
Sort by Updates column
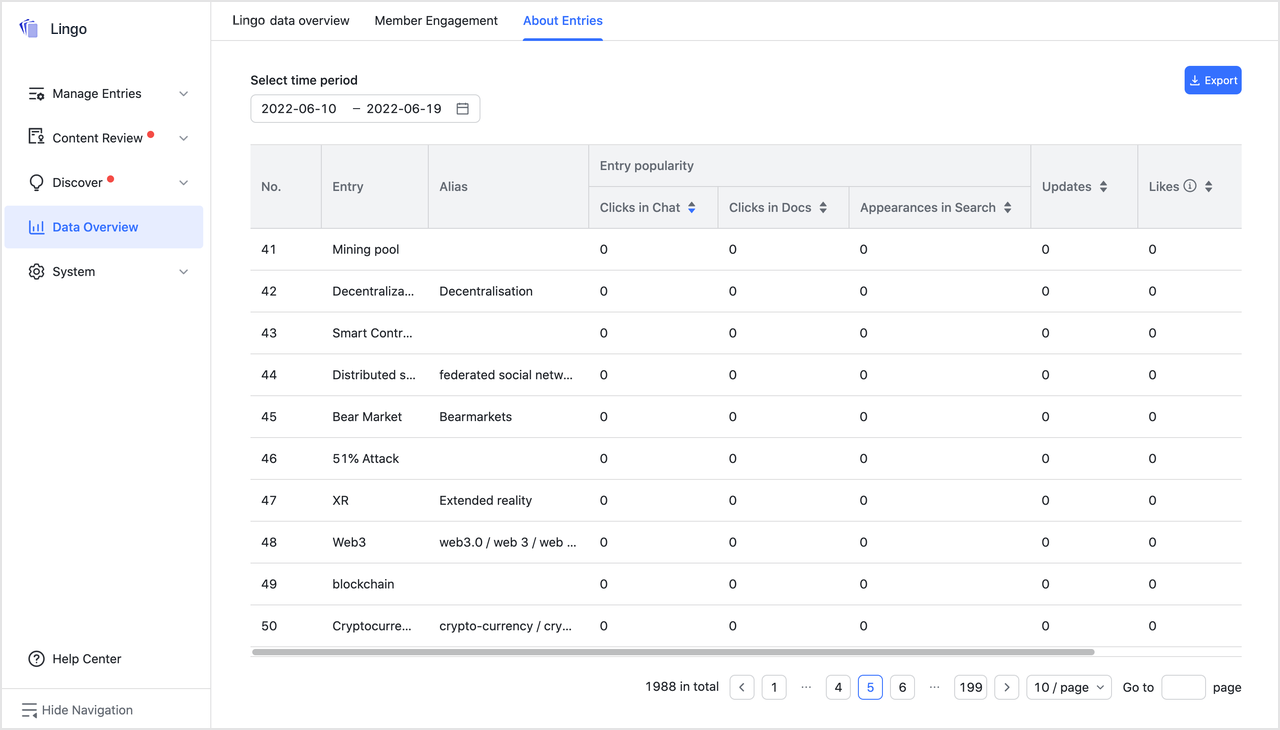click(1103, 187)
